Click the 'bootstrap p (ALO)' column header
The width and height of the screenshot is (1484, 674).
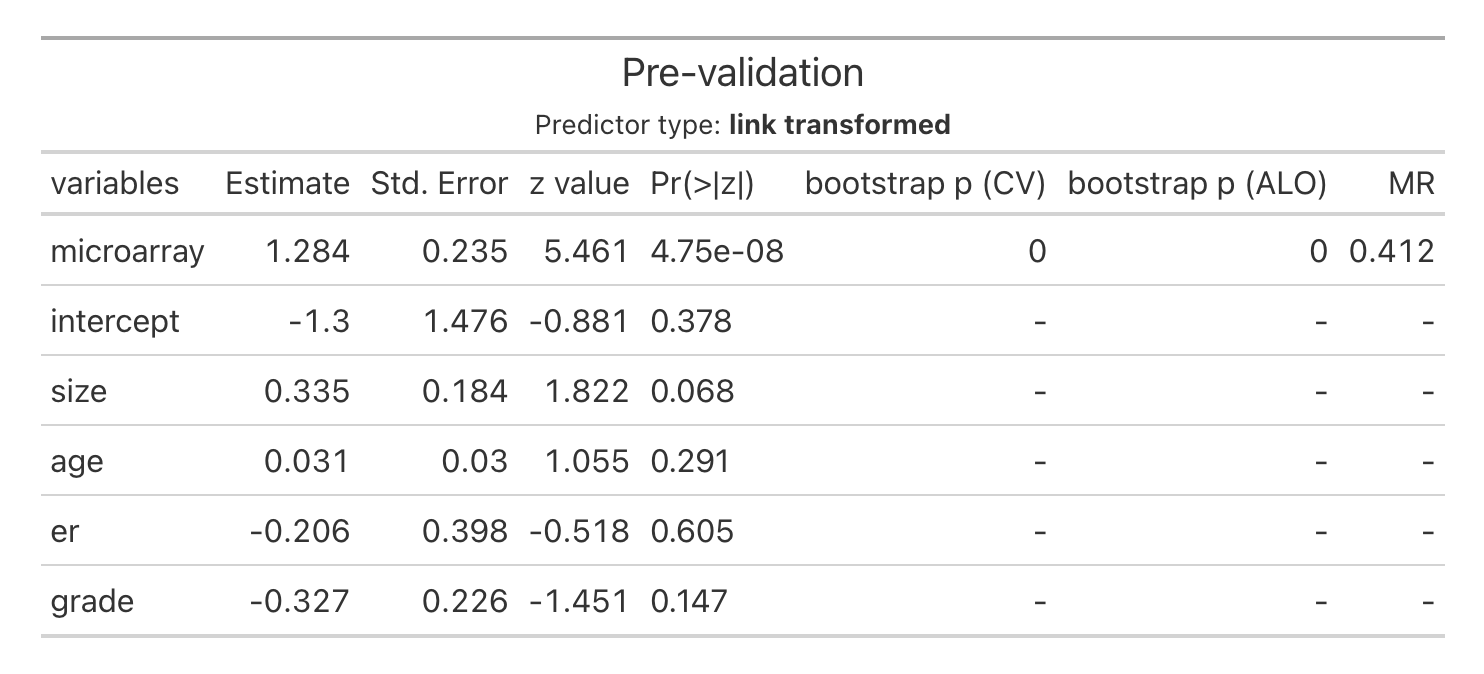point(1197,183)
